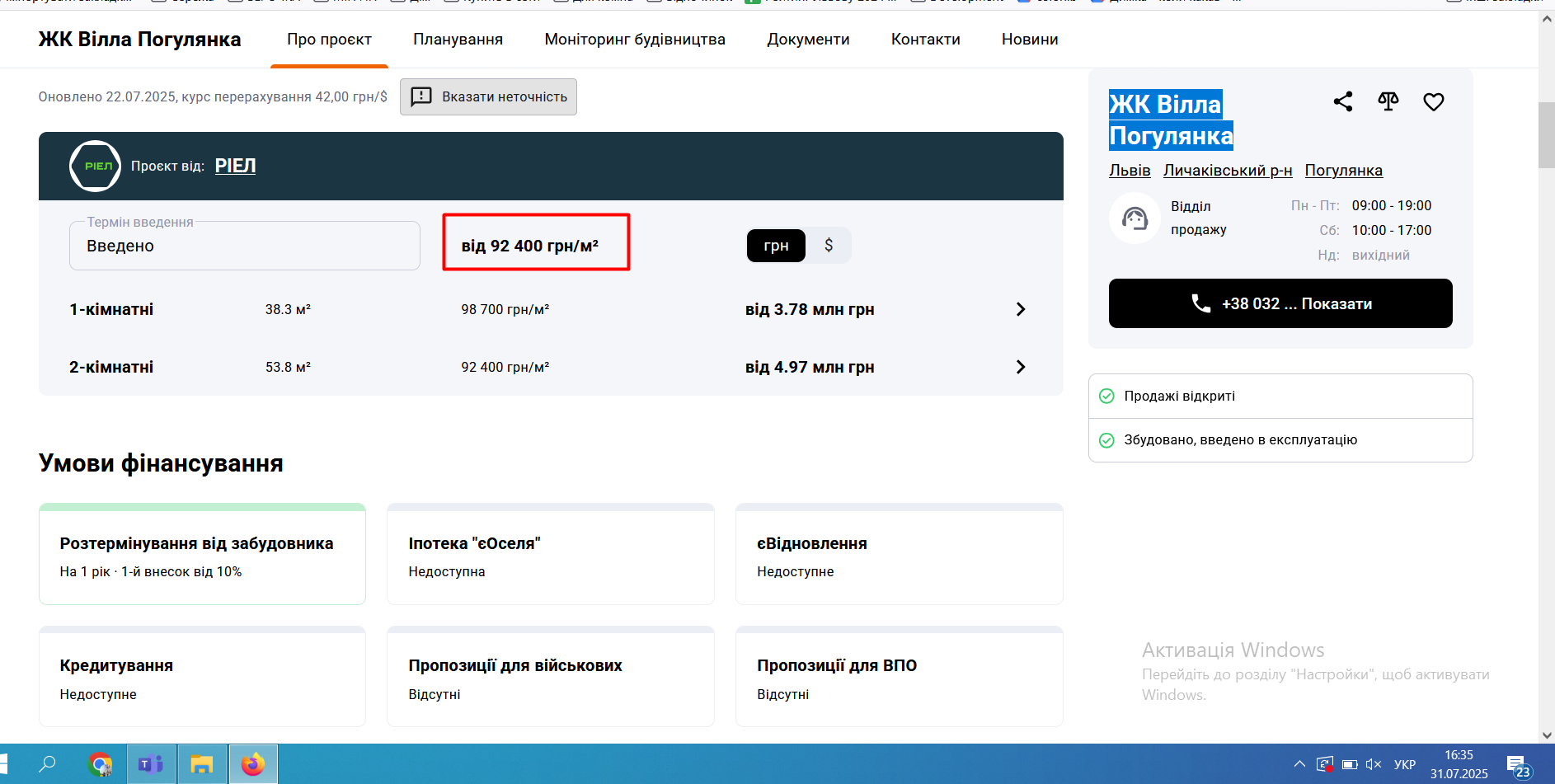1555x784 pixels.
Task: Open Пропозиції для військових card
Action: (551, 677)
